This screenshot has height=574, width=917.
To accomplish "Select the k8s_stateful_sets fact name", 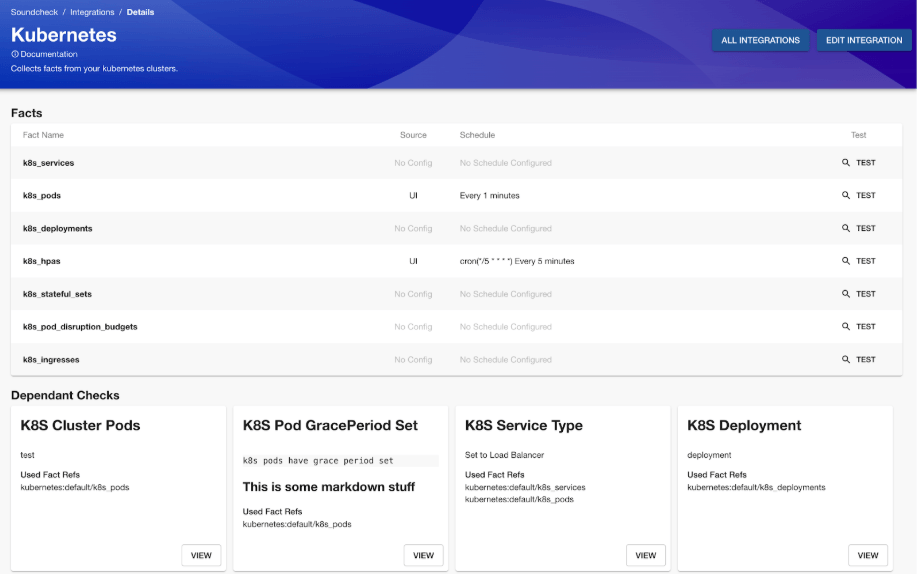I will click(x=57, y=294).
